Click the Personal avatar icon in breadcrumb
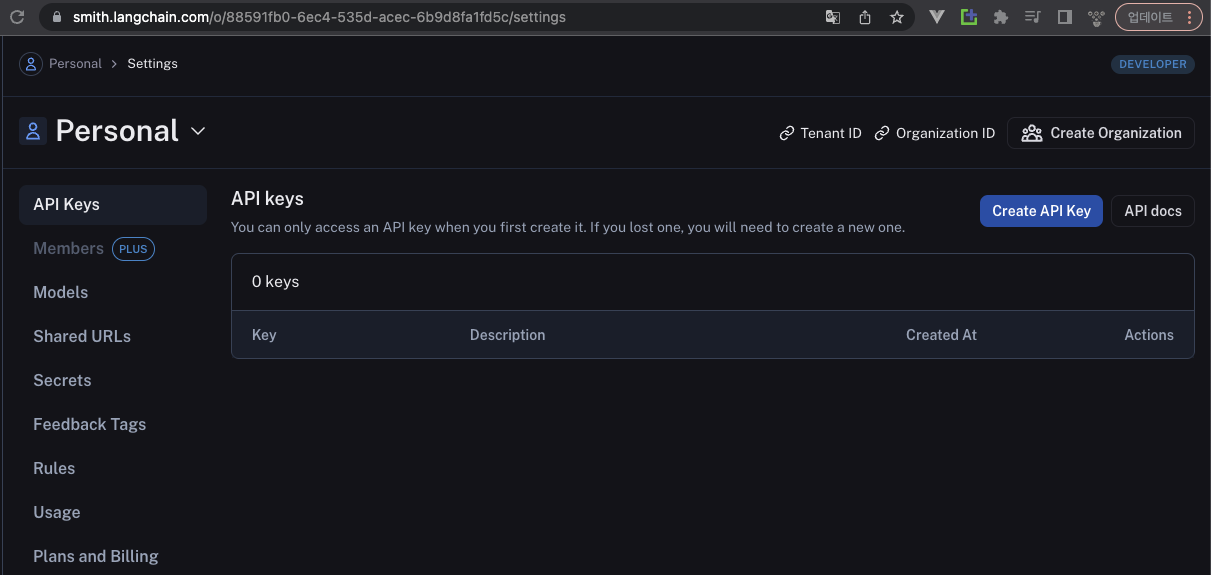 [x=31, y=64]
